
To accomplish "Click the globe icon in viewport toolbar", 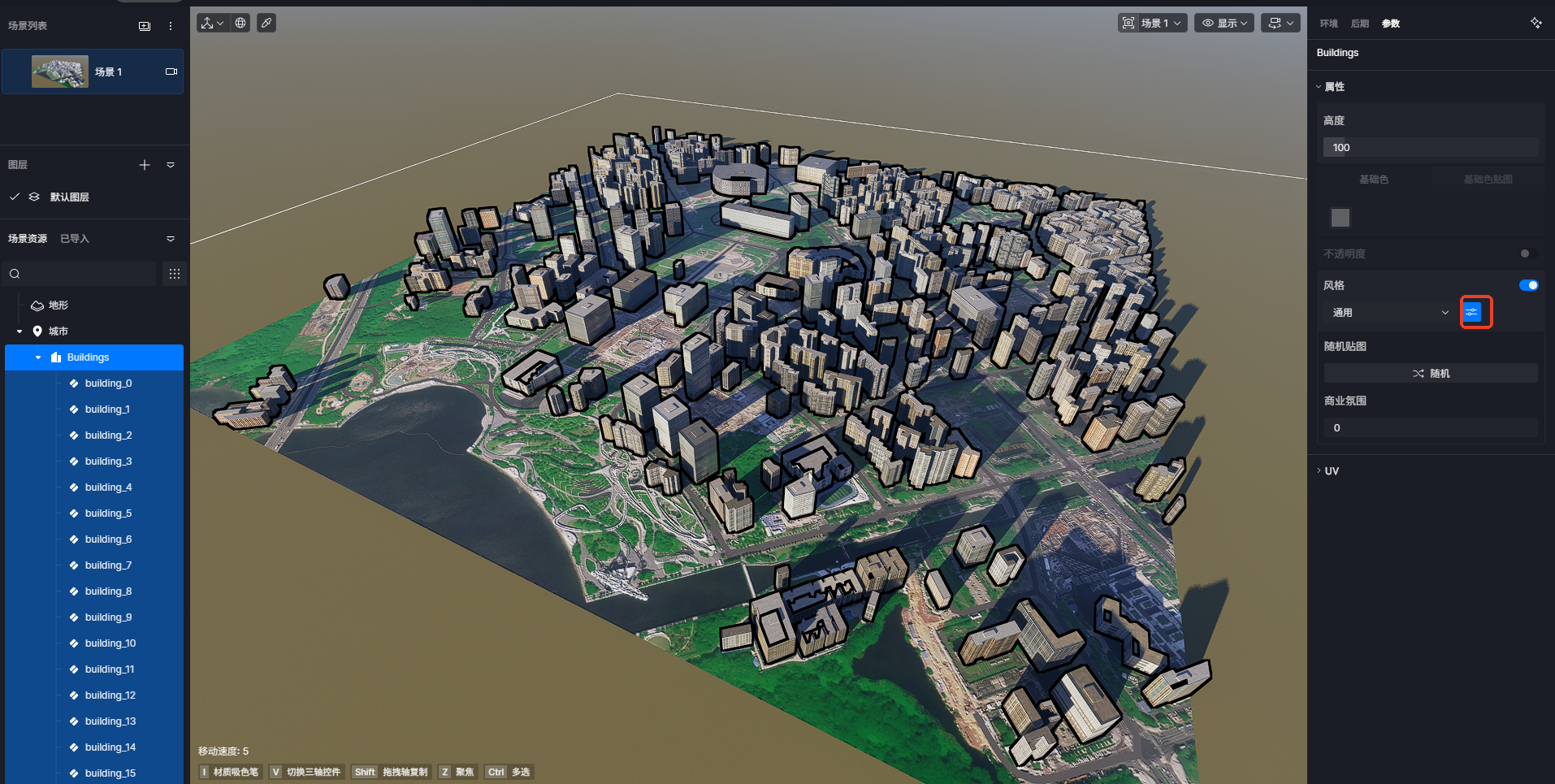I will [x=240, y=23].
